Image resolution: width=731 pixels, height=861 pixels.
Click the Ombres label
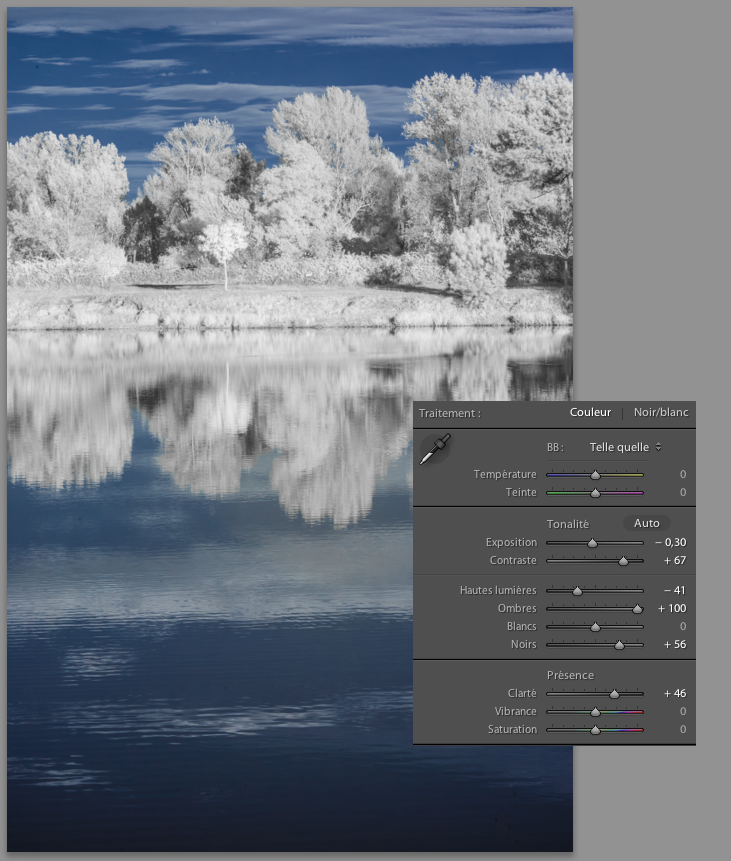tap(517, 608)
